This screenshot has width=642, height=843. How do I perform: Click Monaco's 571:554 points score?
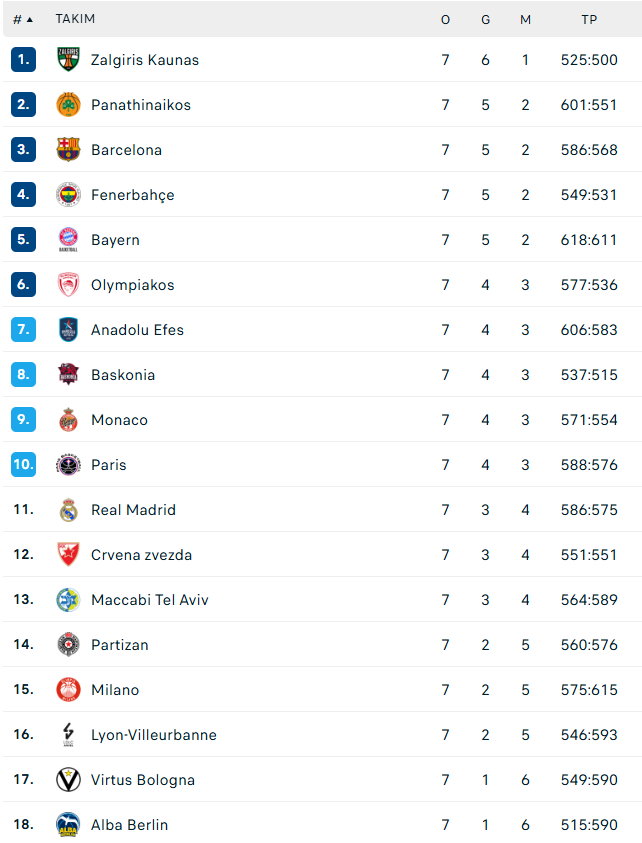point(589,420)
